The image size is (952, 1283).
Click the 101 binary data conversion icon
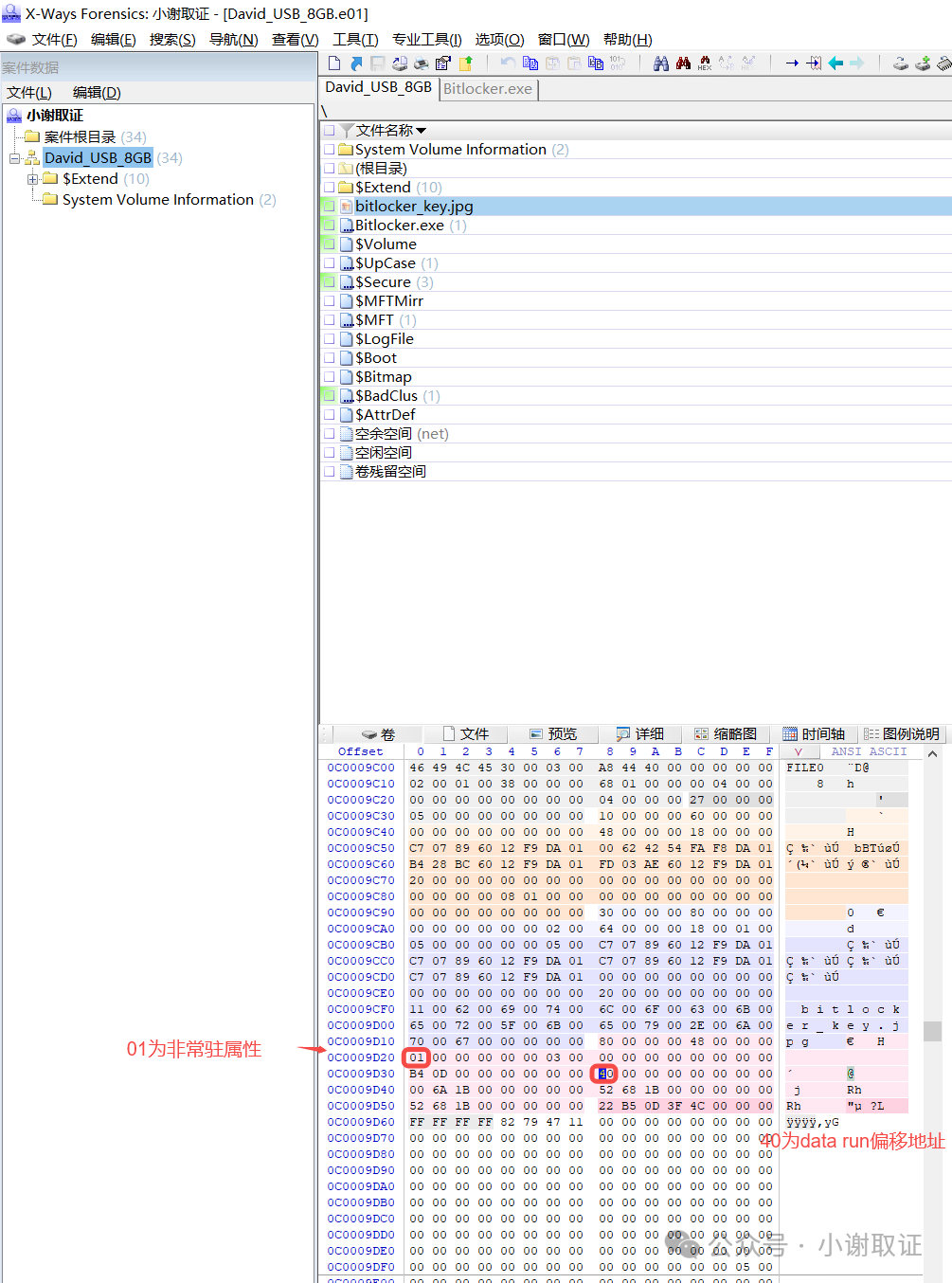click(x=618, y=63)
